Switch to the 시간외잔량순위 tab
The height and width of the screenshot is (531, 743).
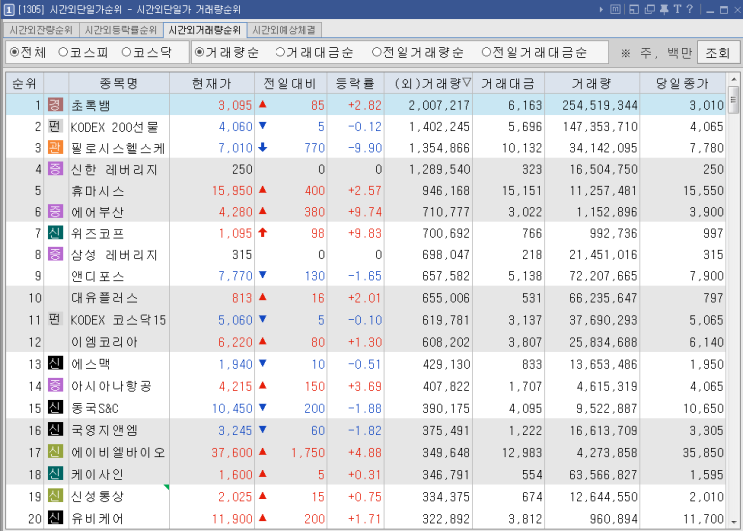(41, 30)
